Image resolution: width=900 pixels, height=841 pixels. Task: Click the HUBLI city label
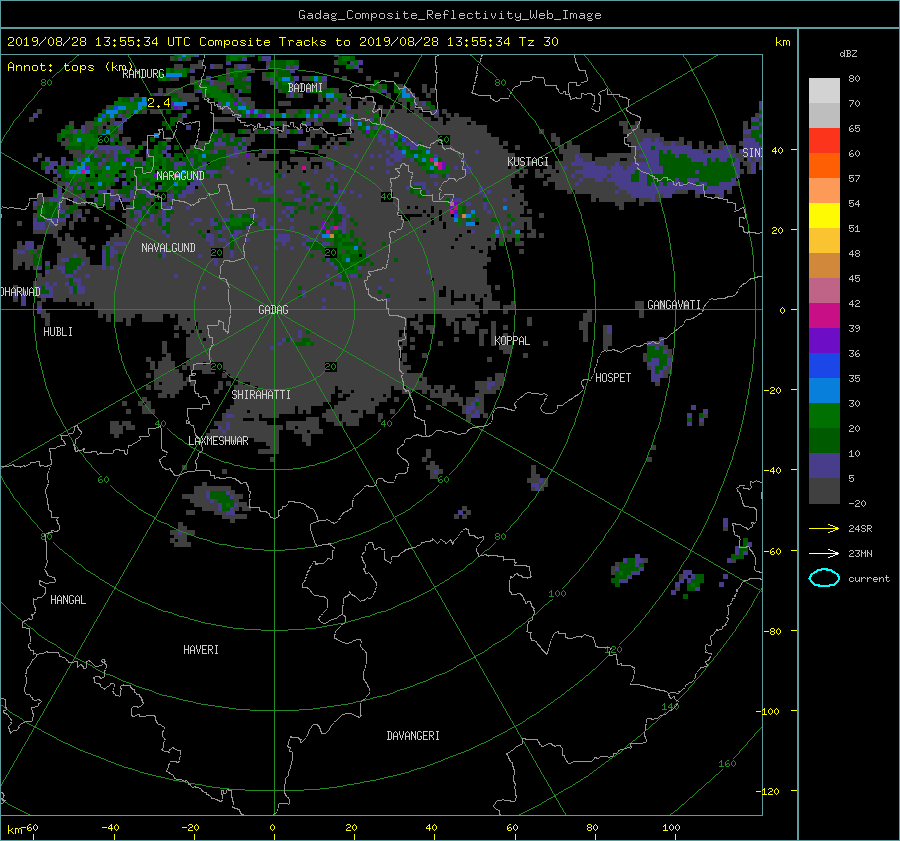58,332
